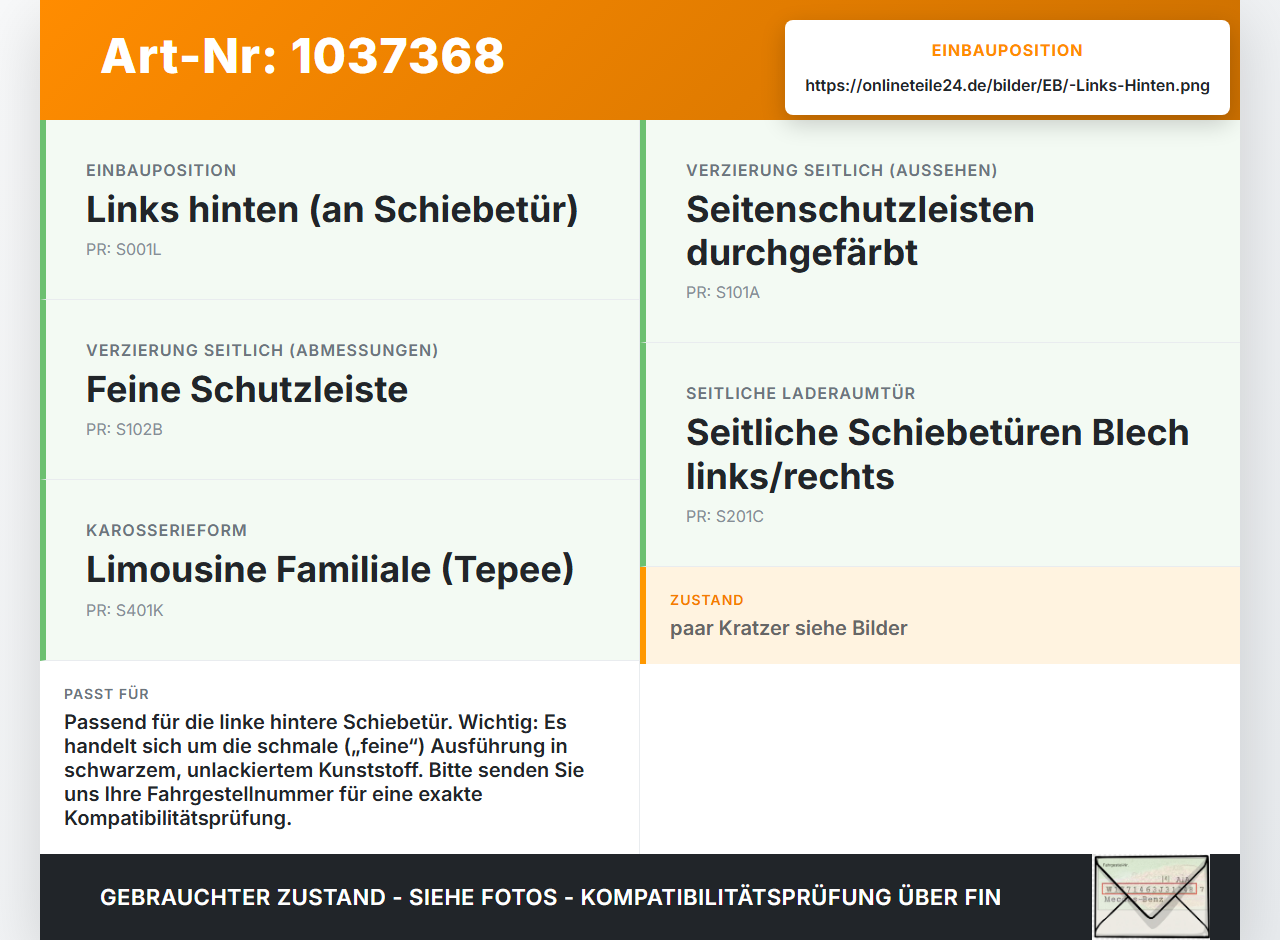The image size is (1280, 940).
Task: Click the VERZIERUNG SEITLICH (ABMESSUNGEN) label
Action: point(262,350)
